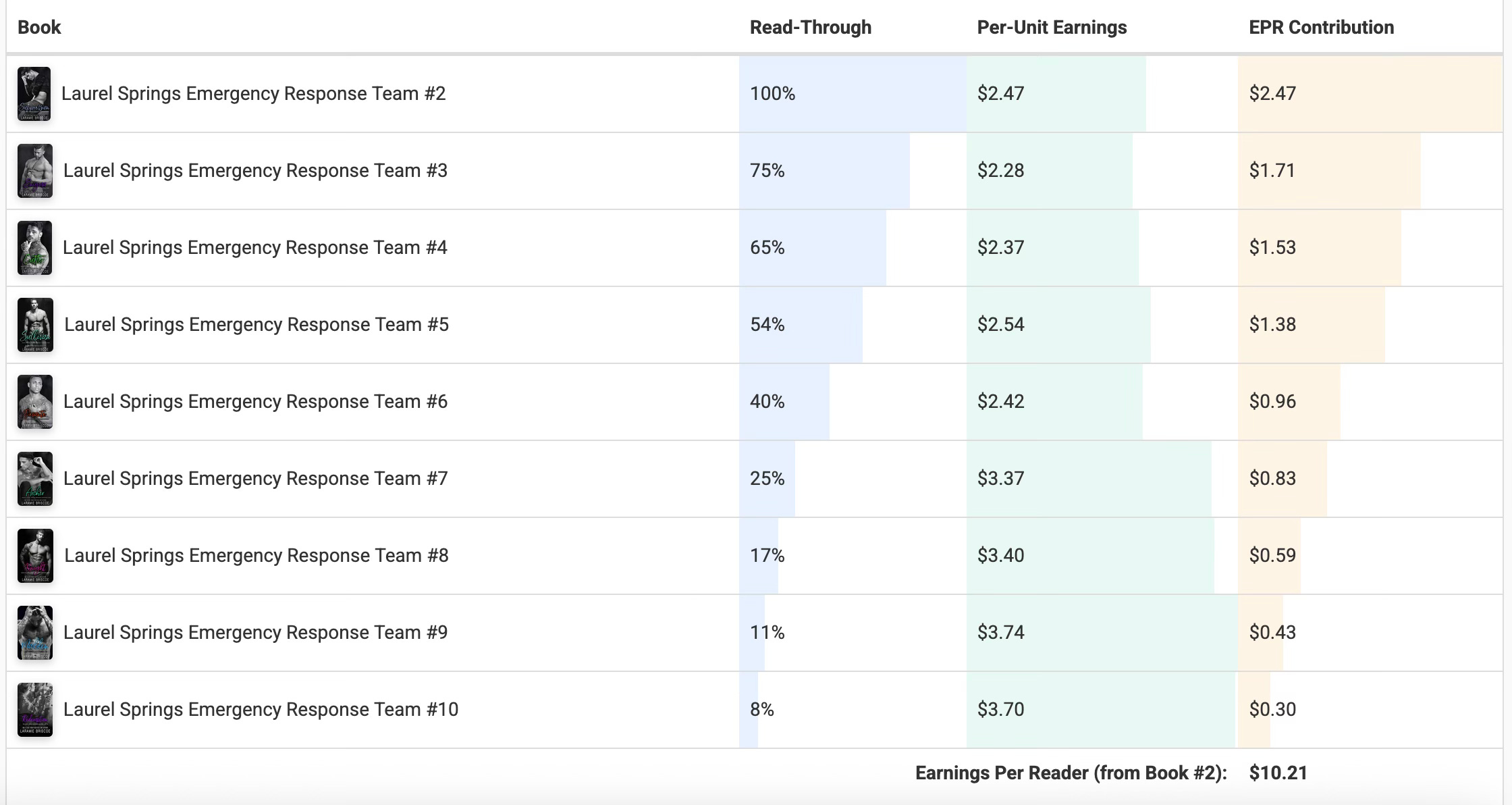Click the 75% read-through bar cell
Image resolution: width=1512 pixels, height=805 pixels.
tap(823, 170)
